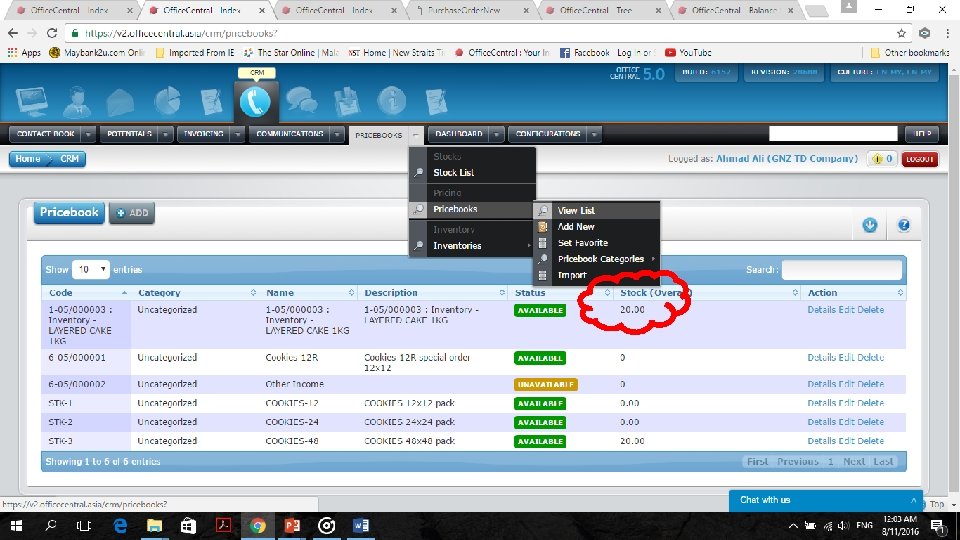This screenshot has width=960, height=540.
Task: Click Delete for Cookies 12R row
Action: [871, 358]
